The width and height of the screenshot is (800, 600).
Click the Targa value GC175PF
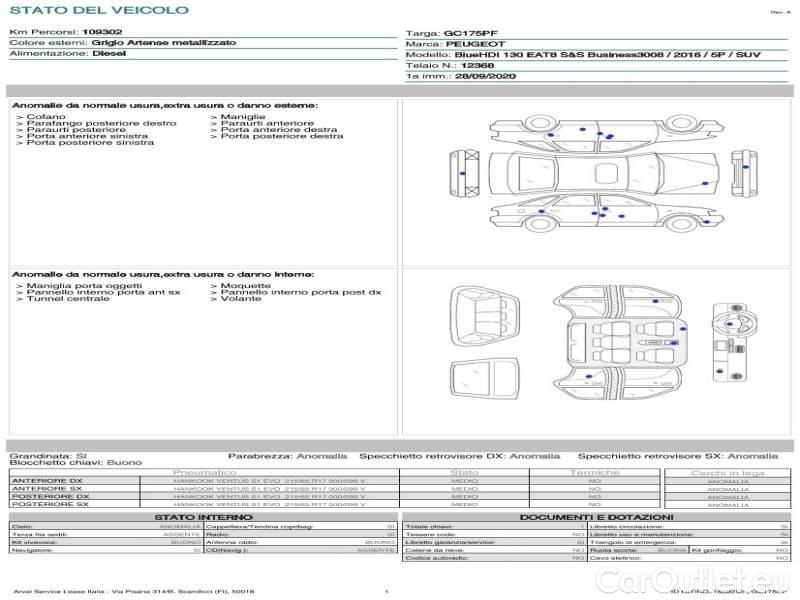coord(470,34)
